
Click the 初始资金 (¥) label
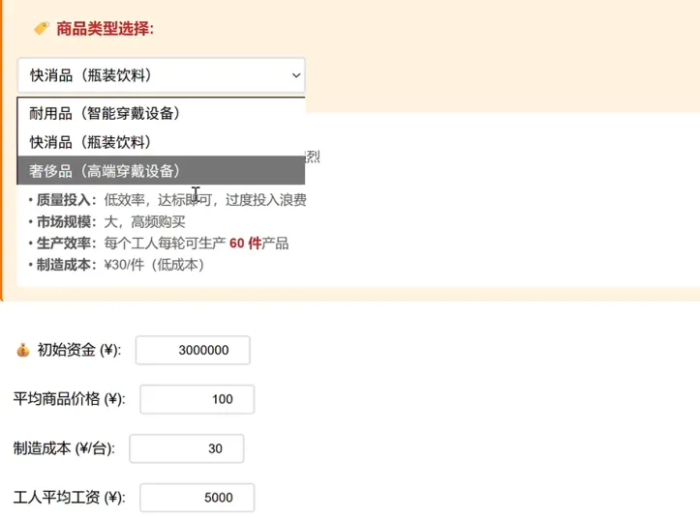coord(78,350)
